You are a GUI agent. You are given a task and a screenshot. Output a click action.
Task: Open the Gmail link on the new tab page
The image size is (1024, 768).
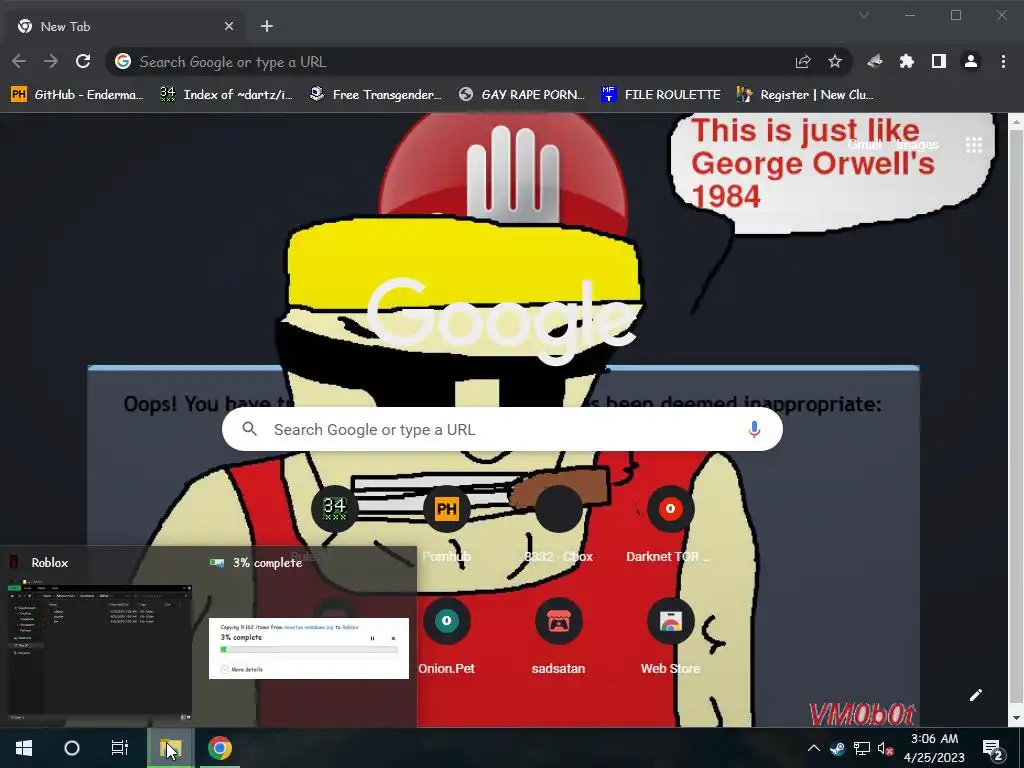tap(865, 144)
